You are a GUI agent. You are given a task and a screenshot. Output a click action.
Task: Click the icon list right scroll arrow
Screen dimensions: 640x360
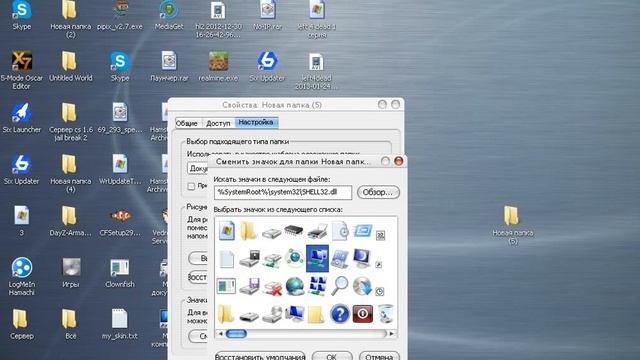[391, 334]
